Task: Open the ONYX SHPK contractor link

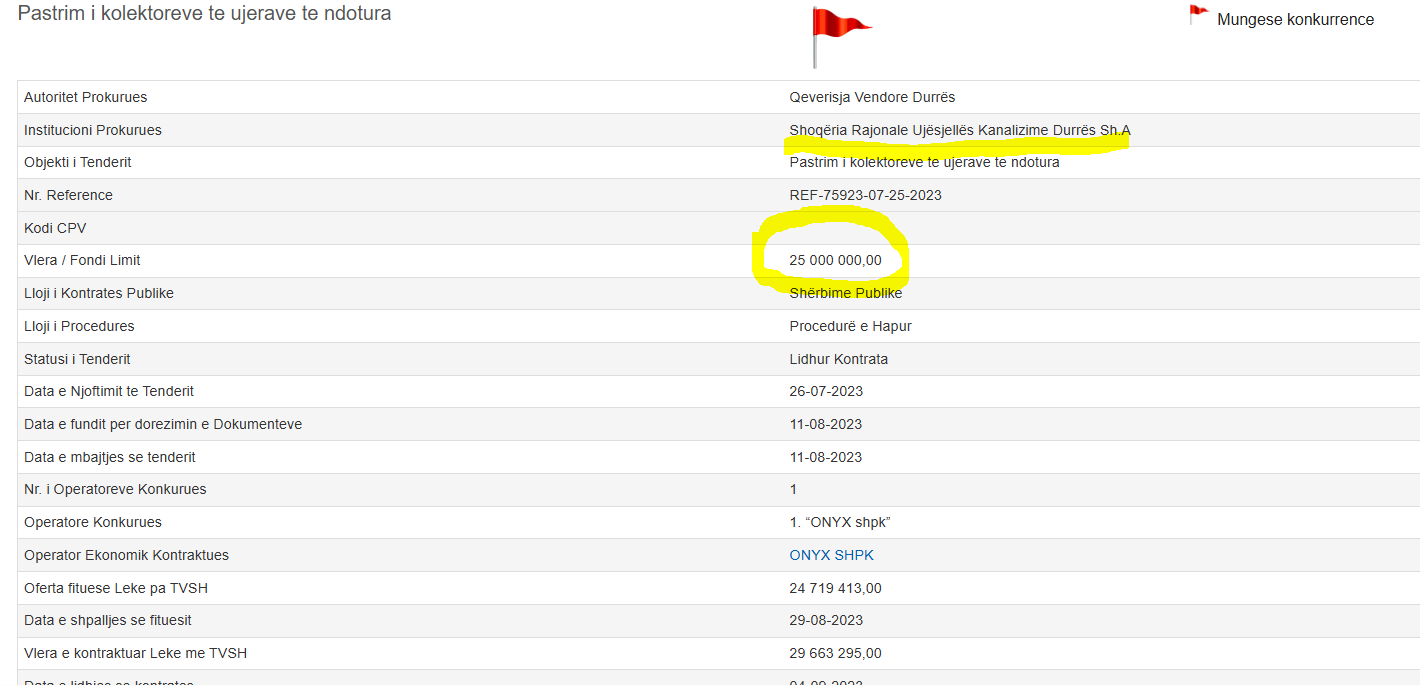Action: [x=831, y=555]
